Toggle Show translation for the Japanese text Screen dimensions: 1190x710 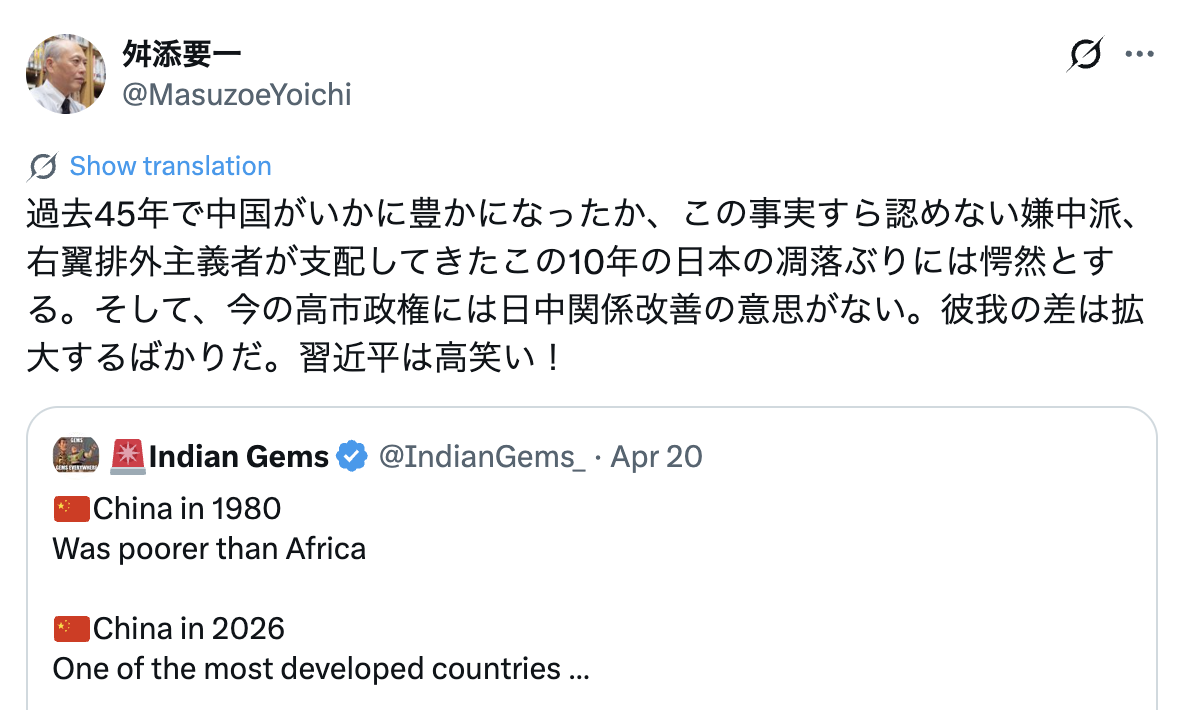(x=170, y=165)
